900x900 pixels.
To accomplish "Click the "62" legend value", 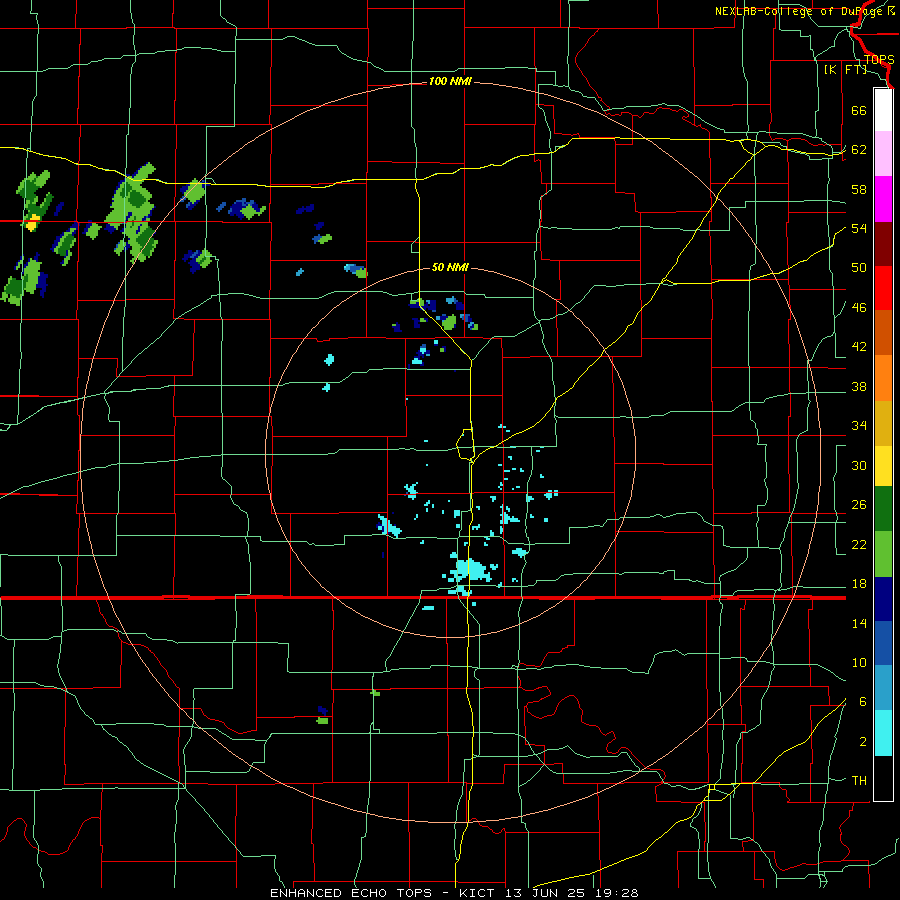I will [859, 150].
